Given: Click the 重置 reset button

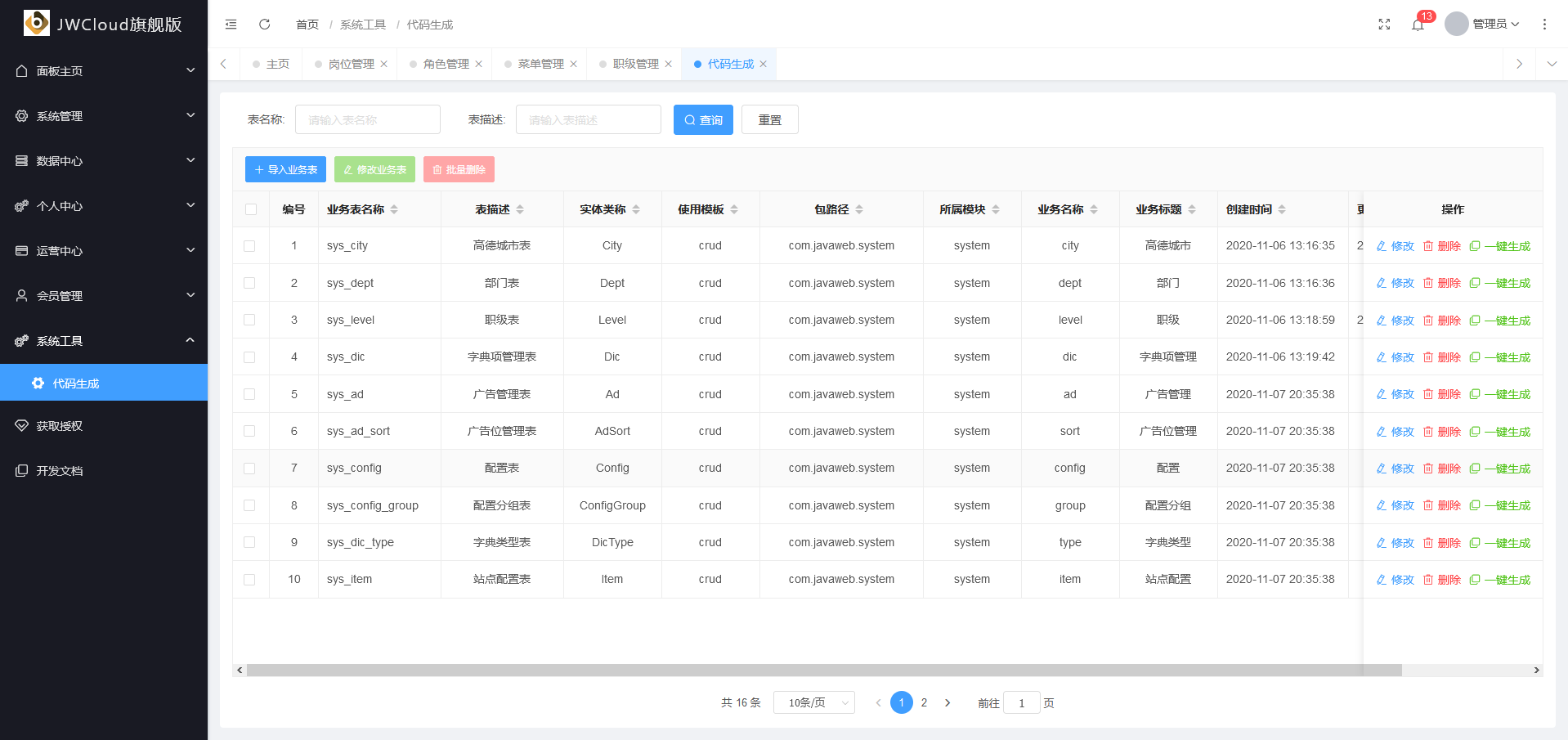Looking at the screenshot, I should click(x=770, y=120).
